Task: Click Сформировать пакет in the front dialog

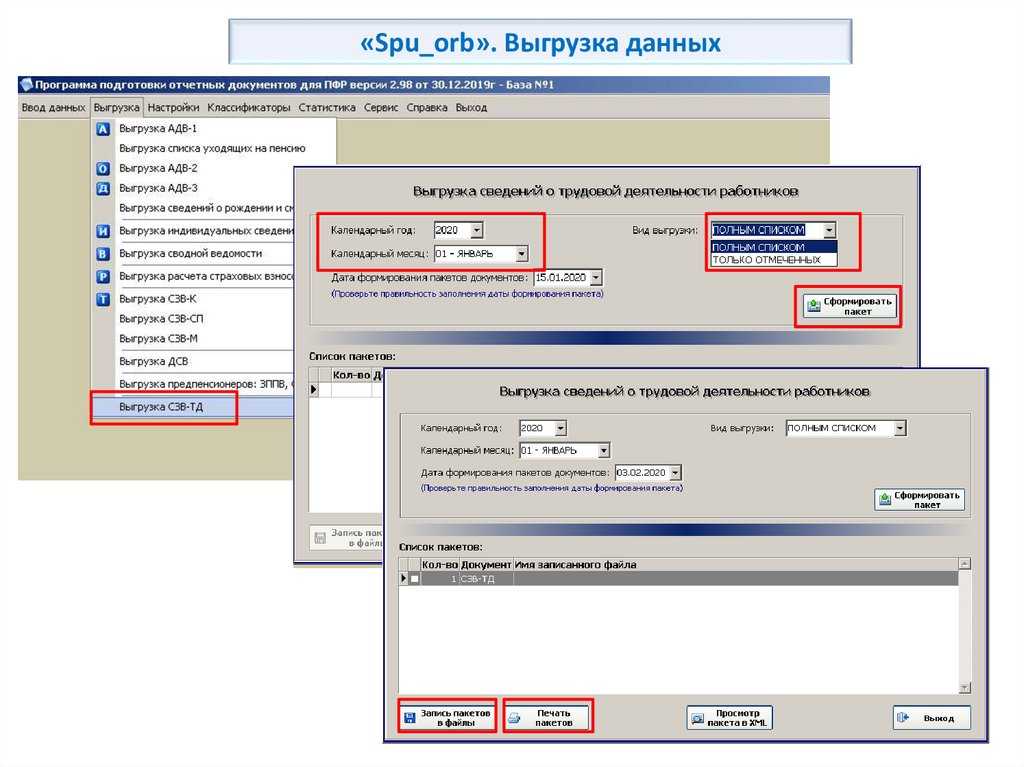Action: (919, 500)
